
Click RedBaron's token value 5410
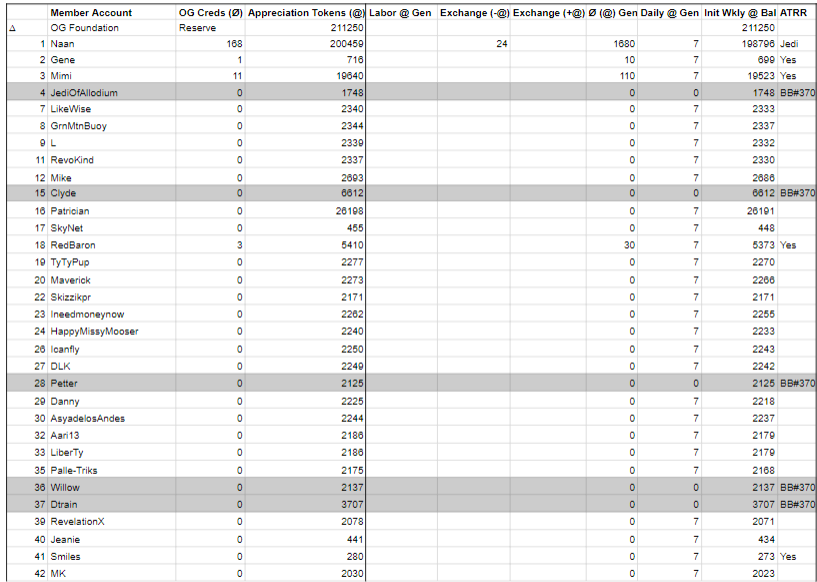[305, 245]
